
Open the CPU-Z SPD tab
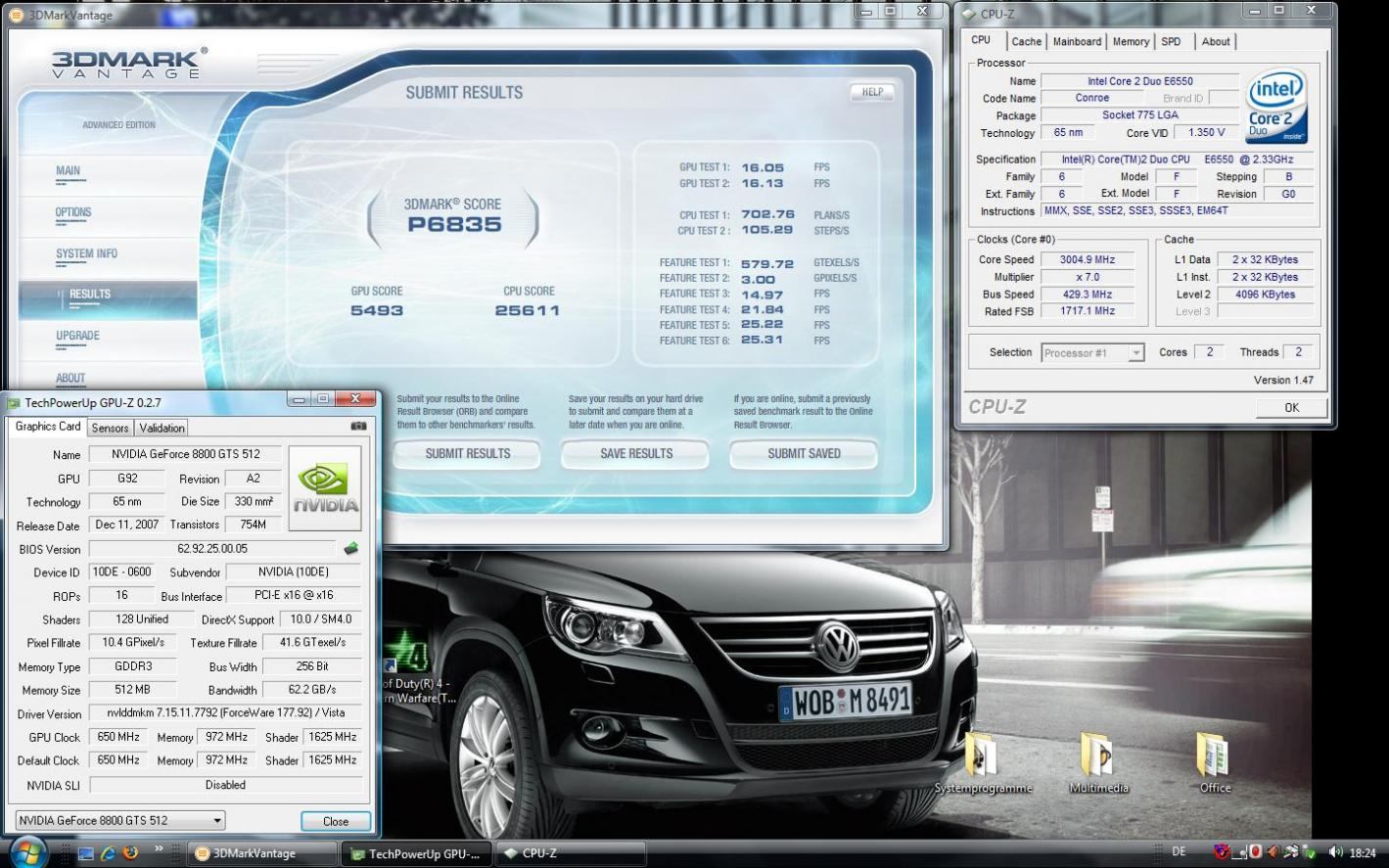tap(1171, 41)
